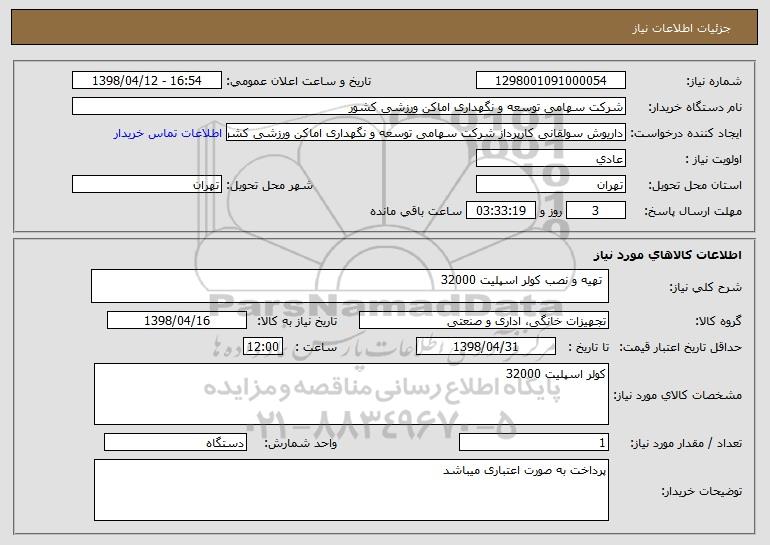770x545 pixels.
Task: Click the label اولویت نیاز
Action: (714, 160)
